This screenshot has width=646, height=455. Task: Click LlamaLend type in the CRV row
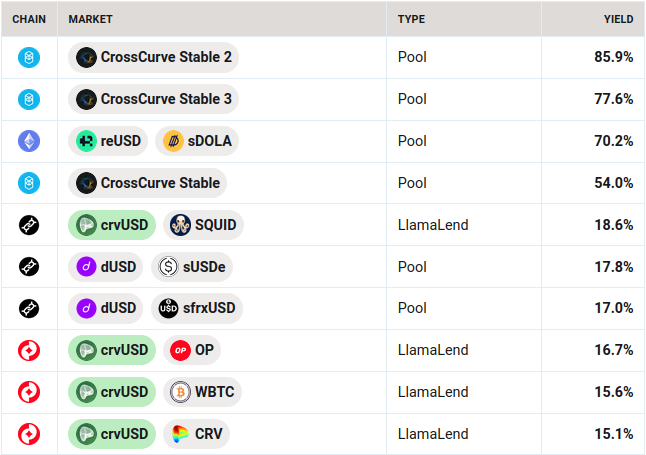tap(433, 434)
